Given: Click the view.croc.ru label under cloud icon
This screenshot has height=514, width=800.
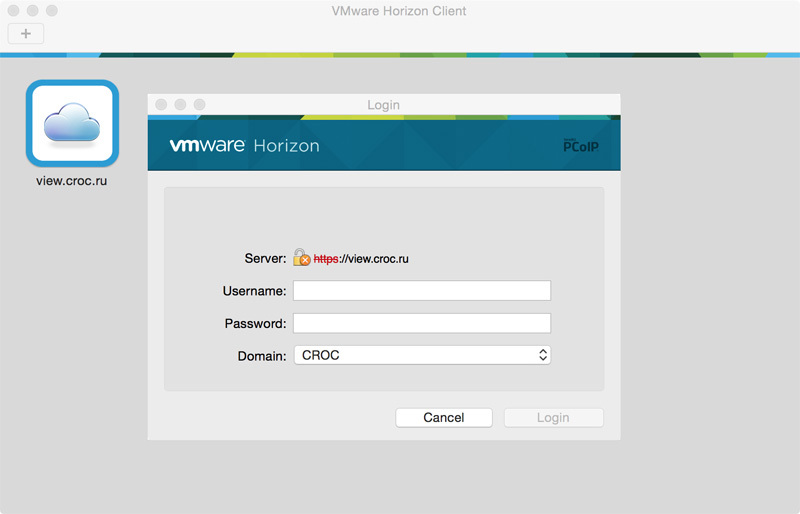Looking at the screenshot, I should [x=71, y=181].
